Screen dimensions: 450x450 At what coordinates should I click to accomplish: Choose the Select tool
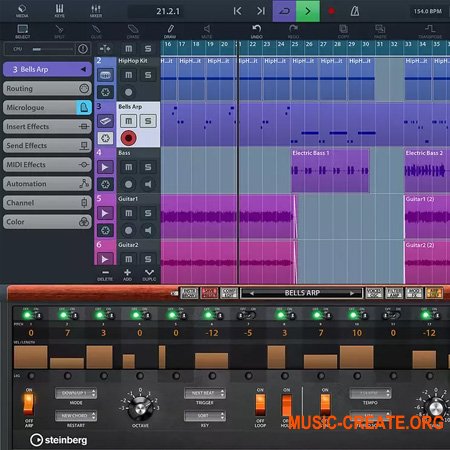(23, 31)
